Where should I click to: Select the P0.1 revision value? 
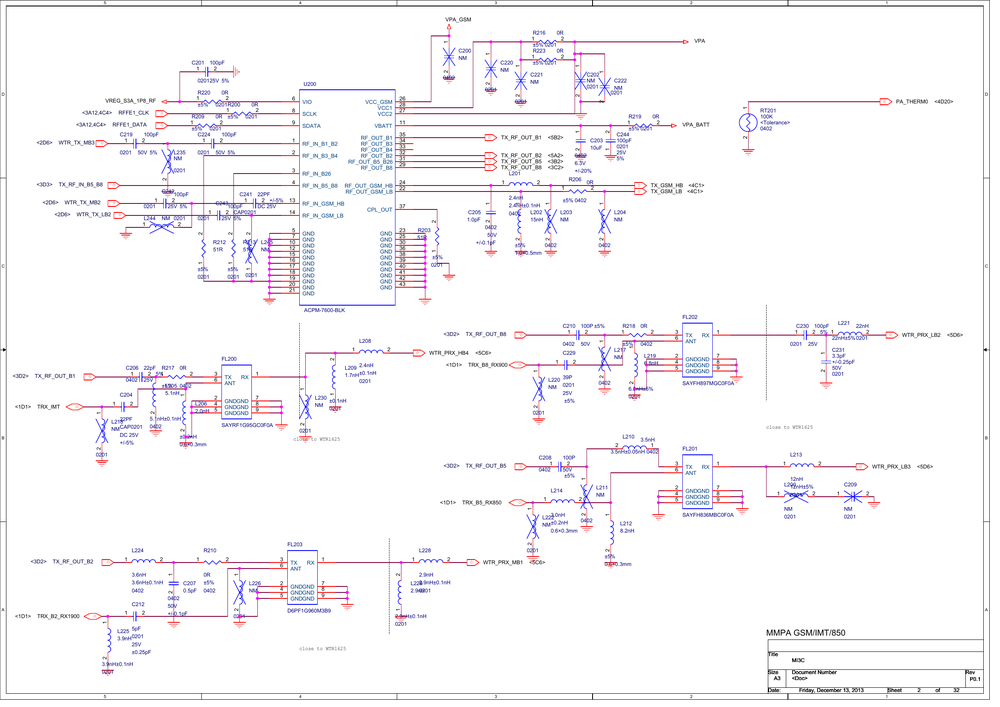coord(974,680)
